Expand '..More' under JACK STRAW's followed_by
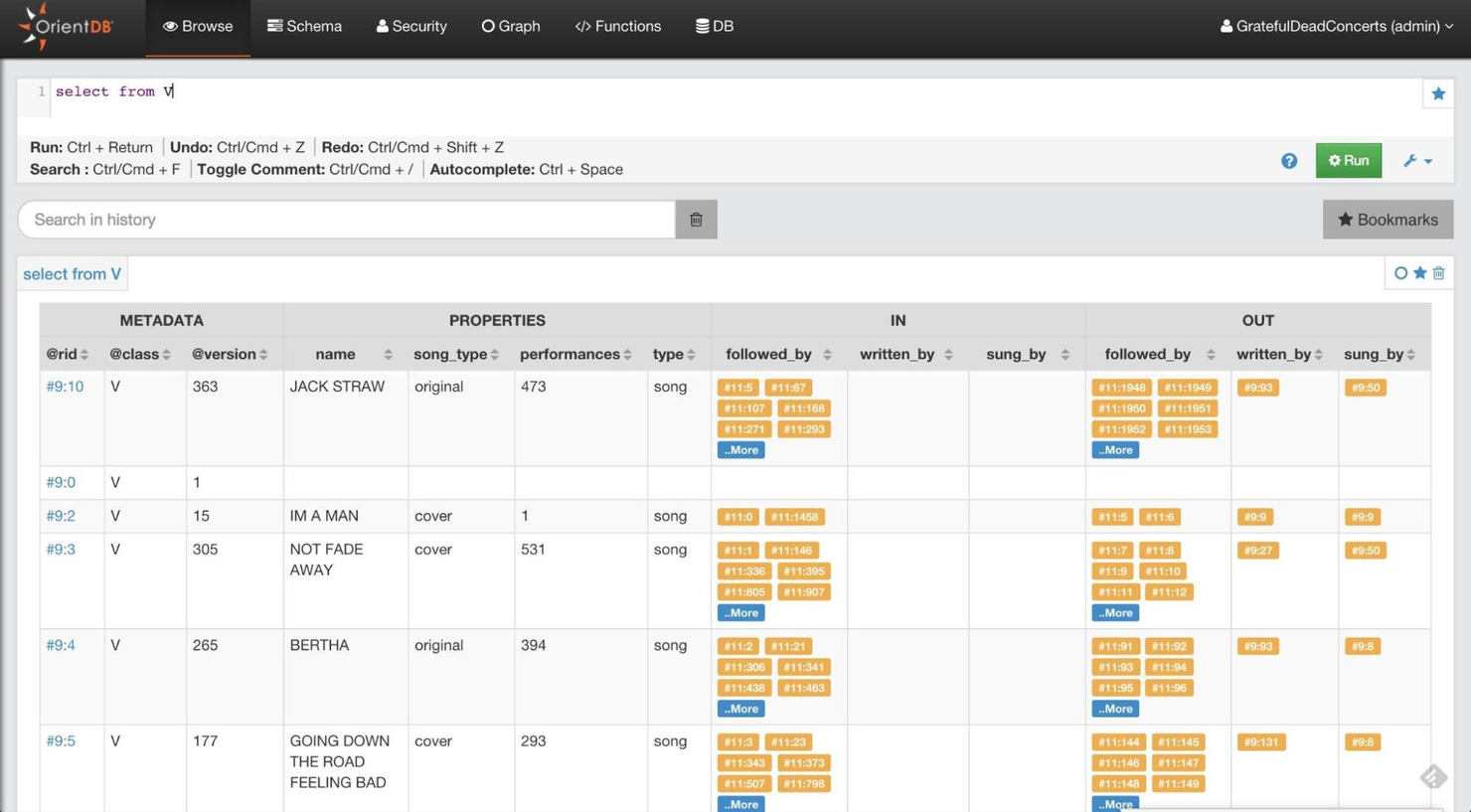Image resolution: width=1471 pixels, height=812 pixels. [740, 449]
